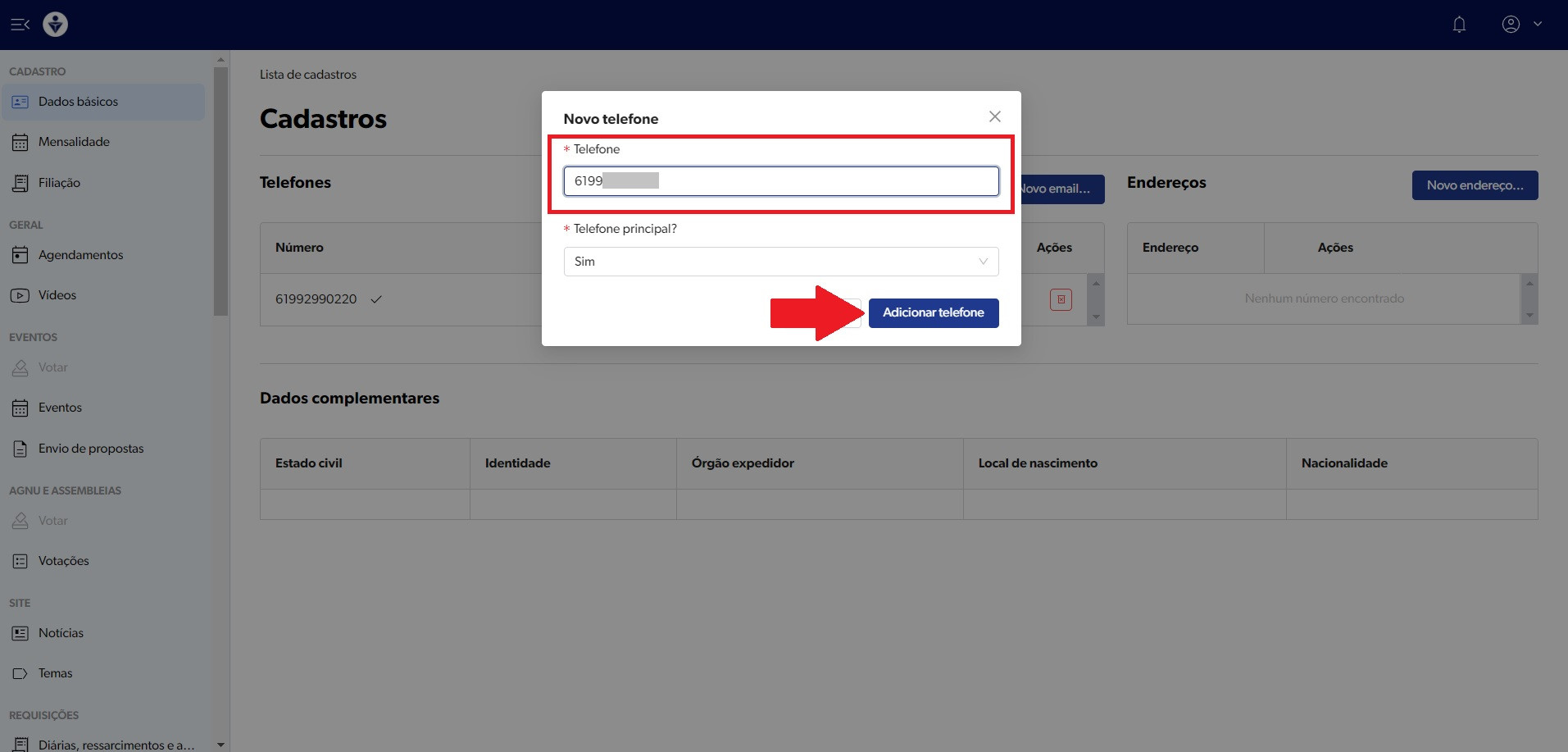Close the Novo telefone dialog
Screen dimensions: 1568x752
point(994,116)
